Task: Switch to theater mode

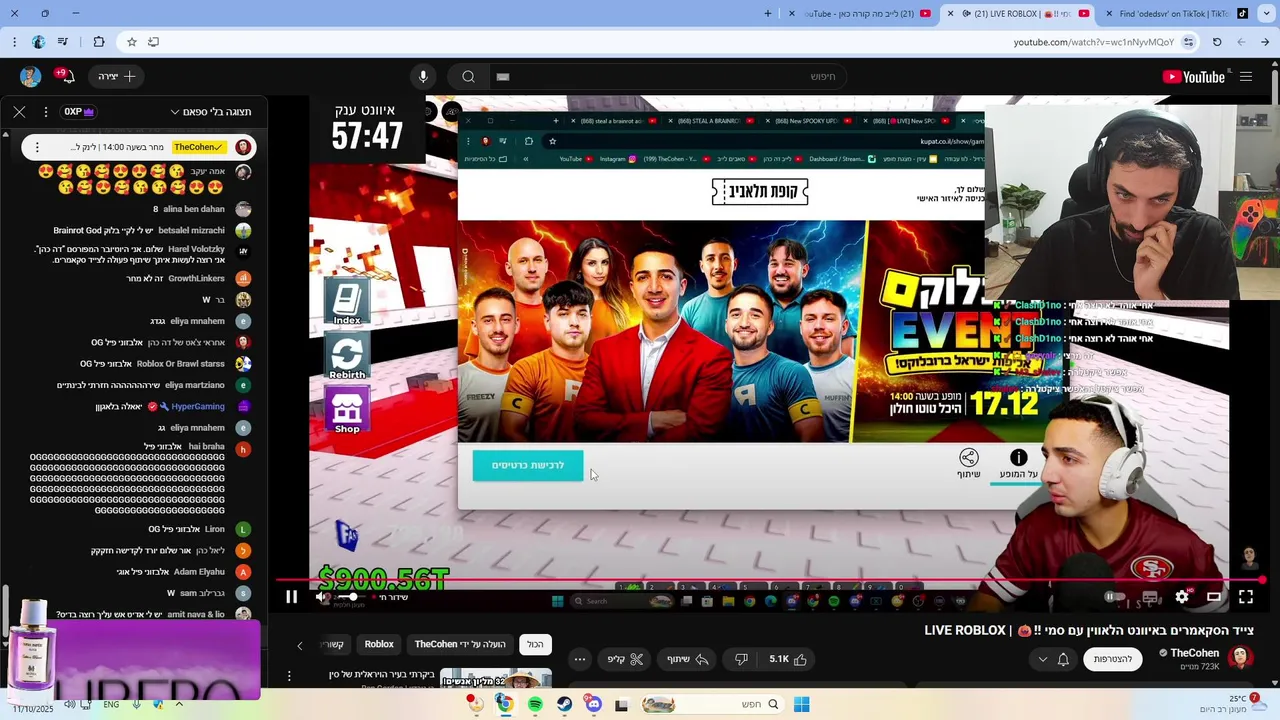Action: pos(1213,597)
